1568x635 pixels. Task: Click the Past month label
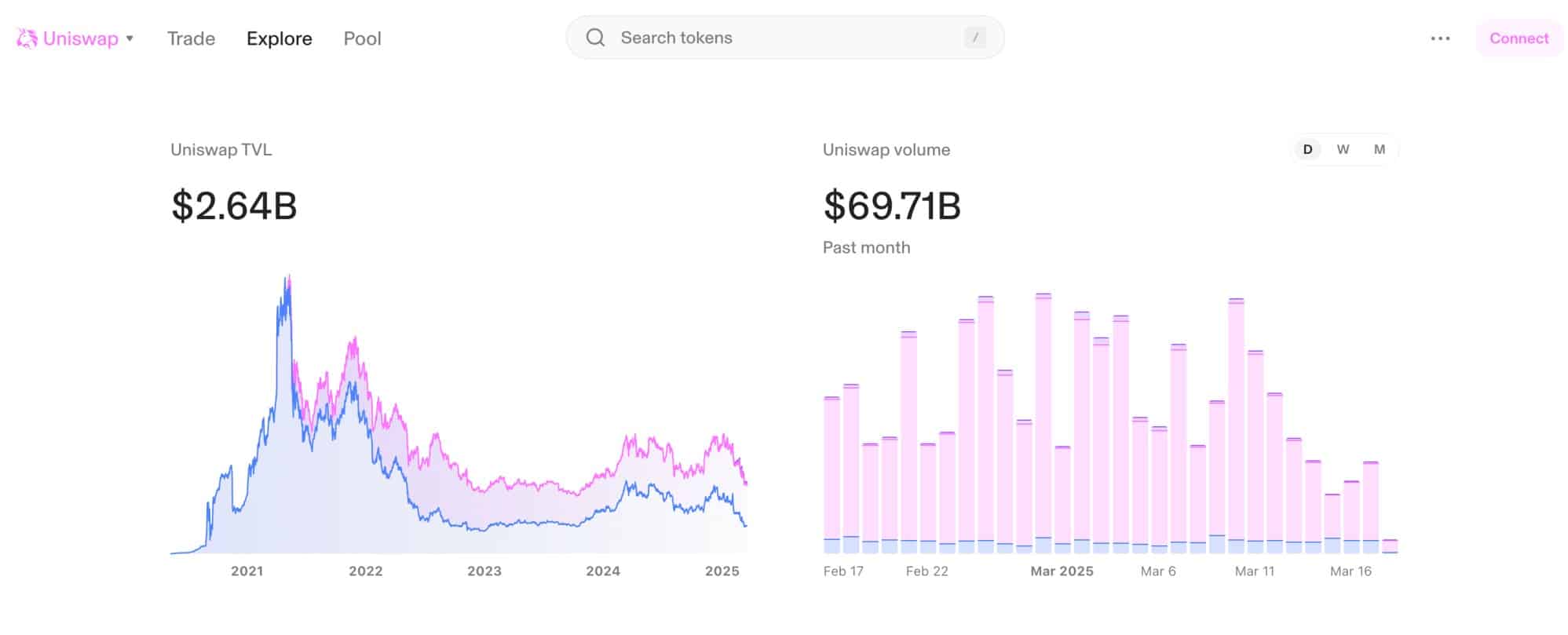click(x=867, y=247)
